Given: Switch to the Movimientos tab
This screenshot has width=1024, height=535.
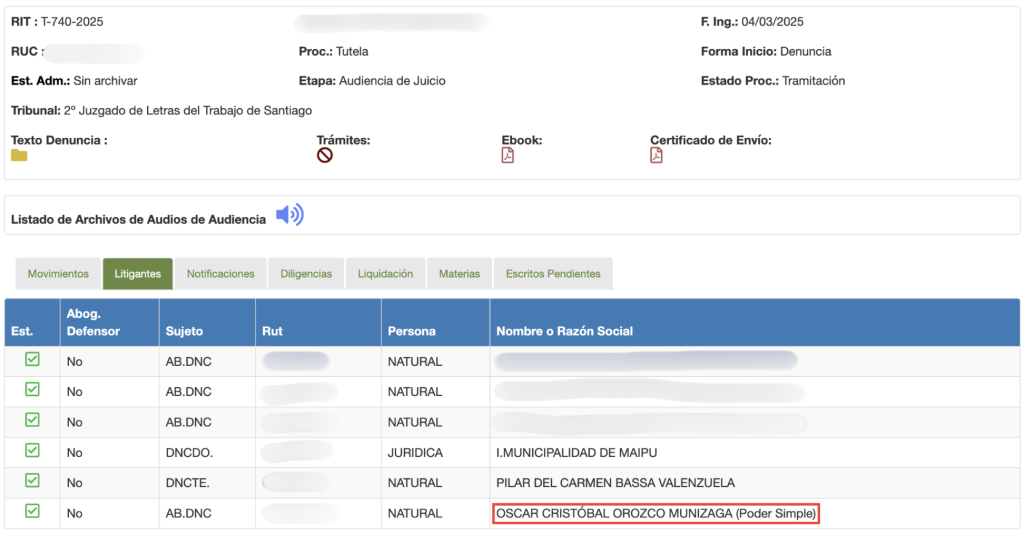Looking at the screenshot, I should point(58,274).
